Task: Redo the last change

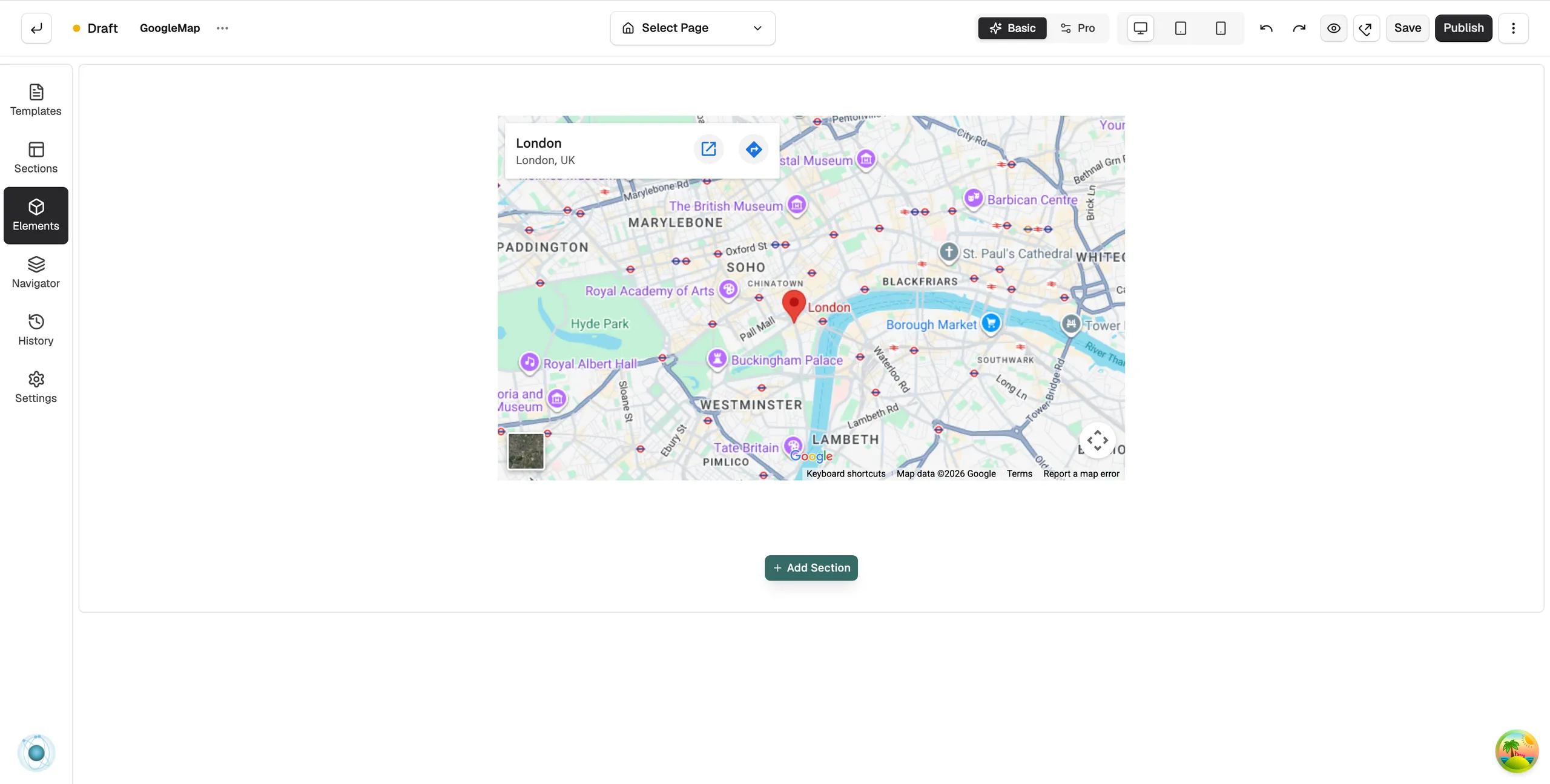Action: pyautogui.click(x=1299, y=28)
